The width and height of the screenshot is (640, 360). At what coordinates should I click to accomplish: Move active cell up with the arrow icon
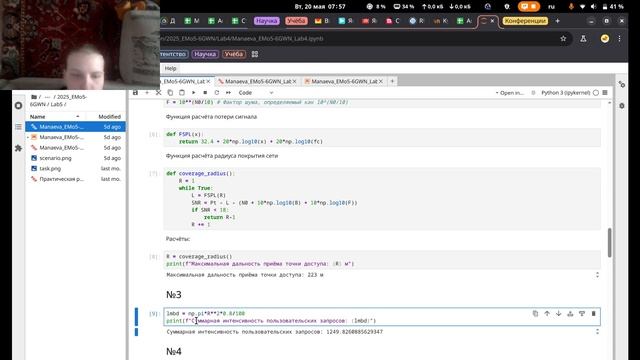pyautogui.click(x=547, y=313)
